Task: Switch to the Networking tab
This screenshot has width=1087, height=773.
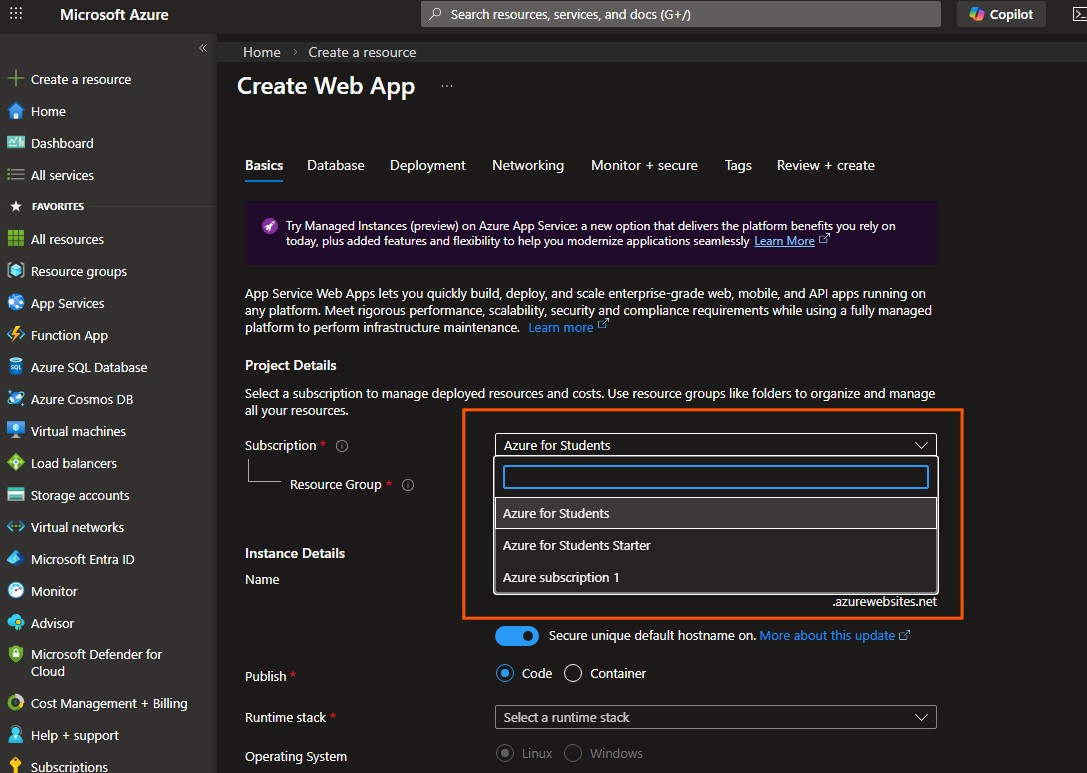Action: [x=528, y=166]
